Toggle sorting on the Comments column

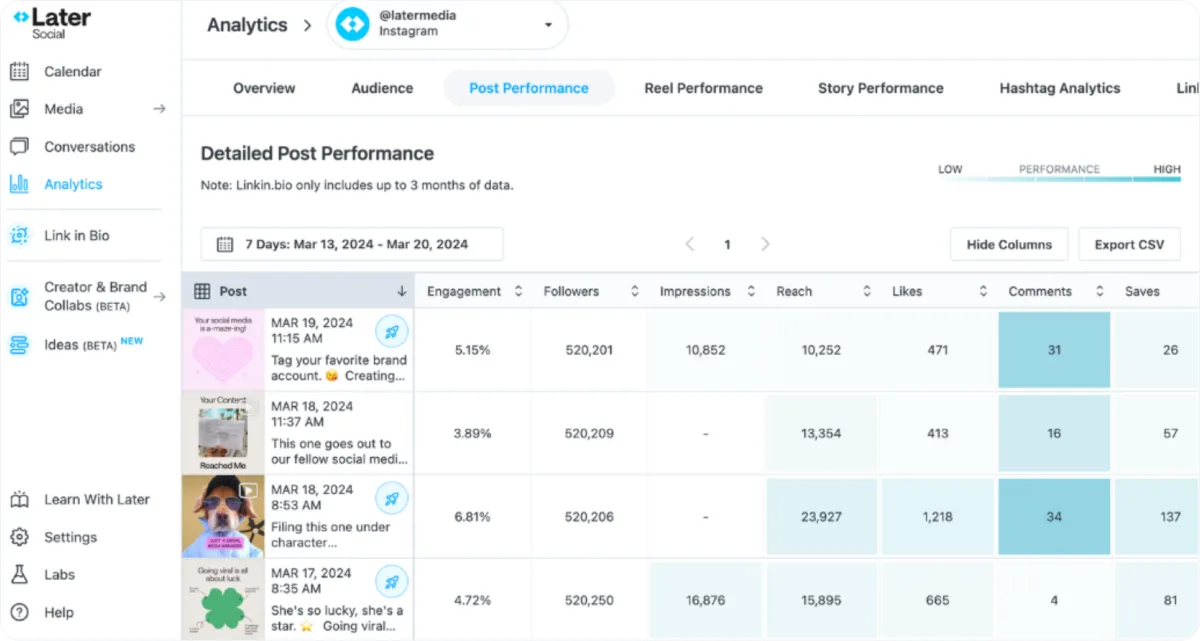(x=1099, y=292)
